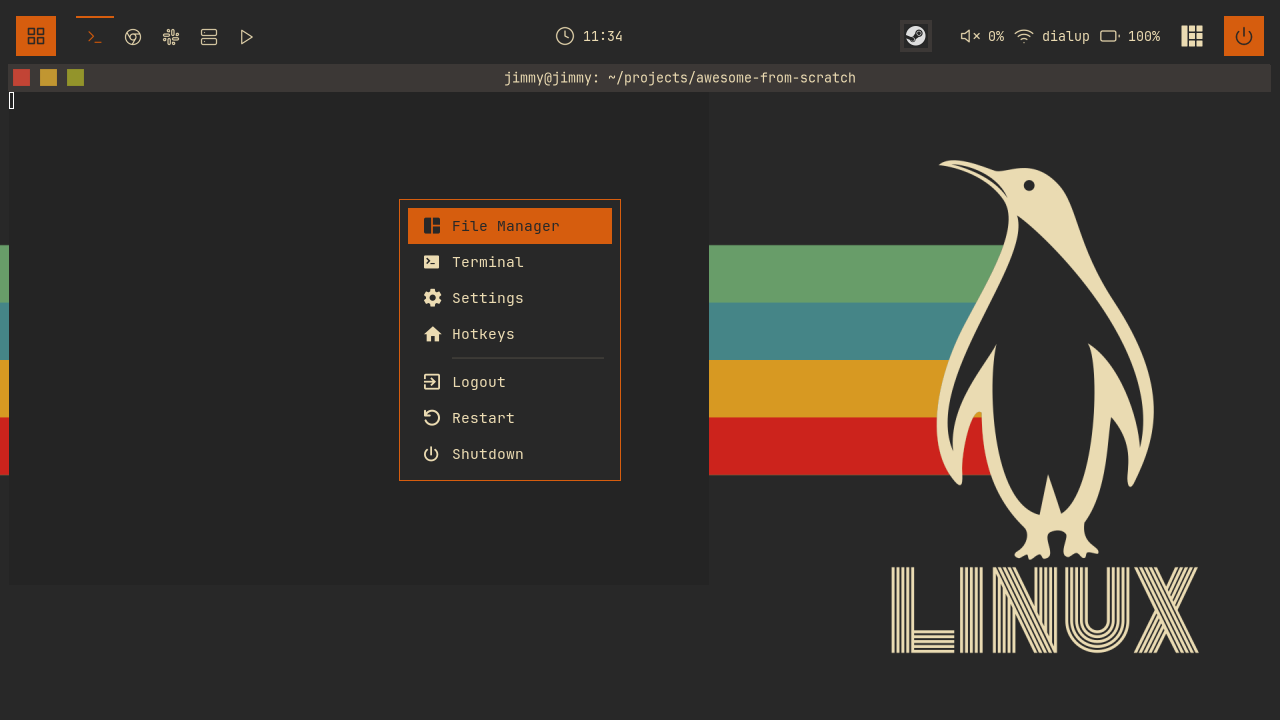1280x720 pixels.
Task: Click the Restart circular arrow icon
Action: coord(432,418)
